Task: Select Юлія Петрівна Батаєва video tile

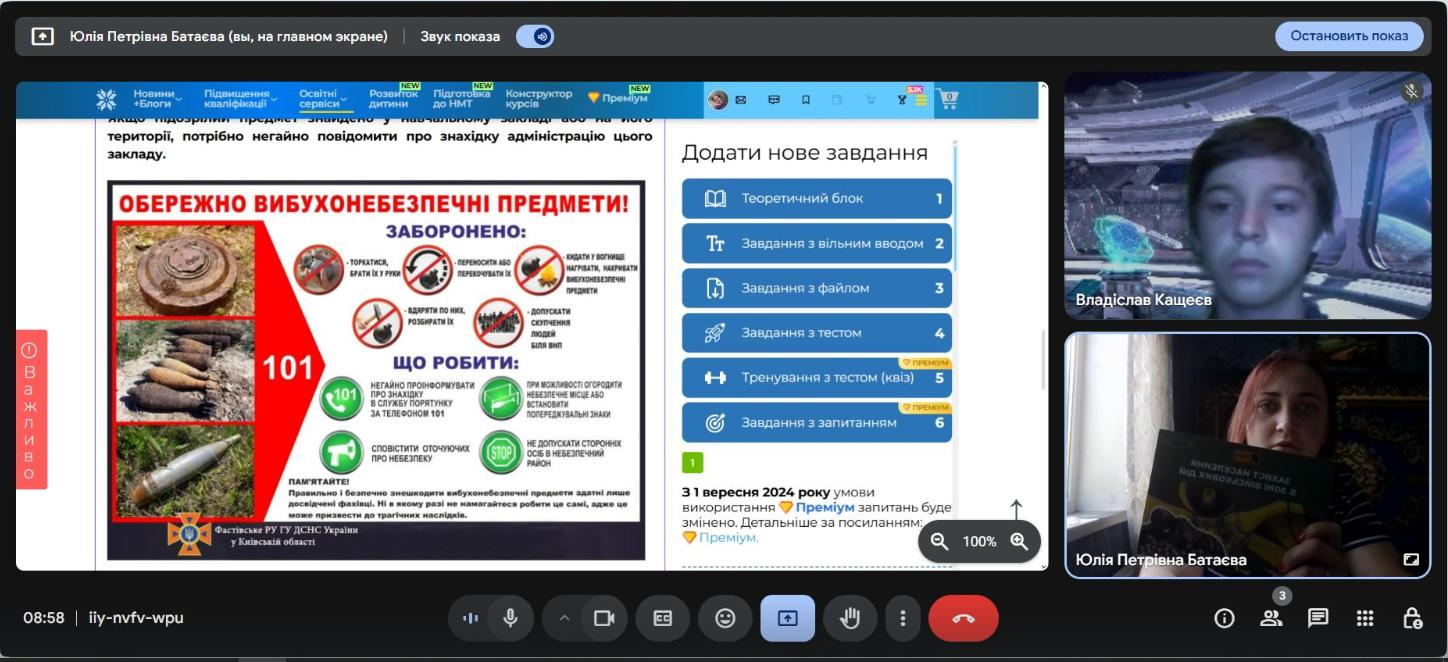Action: 1247,456
